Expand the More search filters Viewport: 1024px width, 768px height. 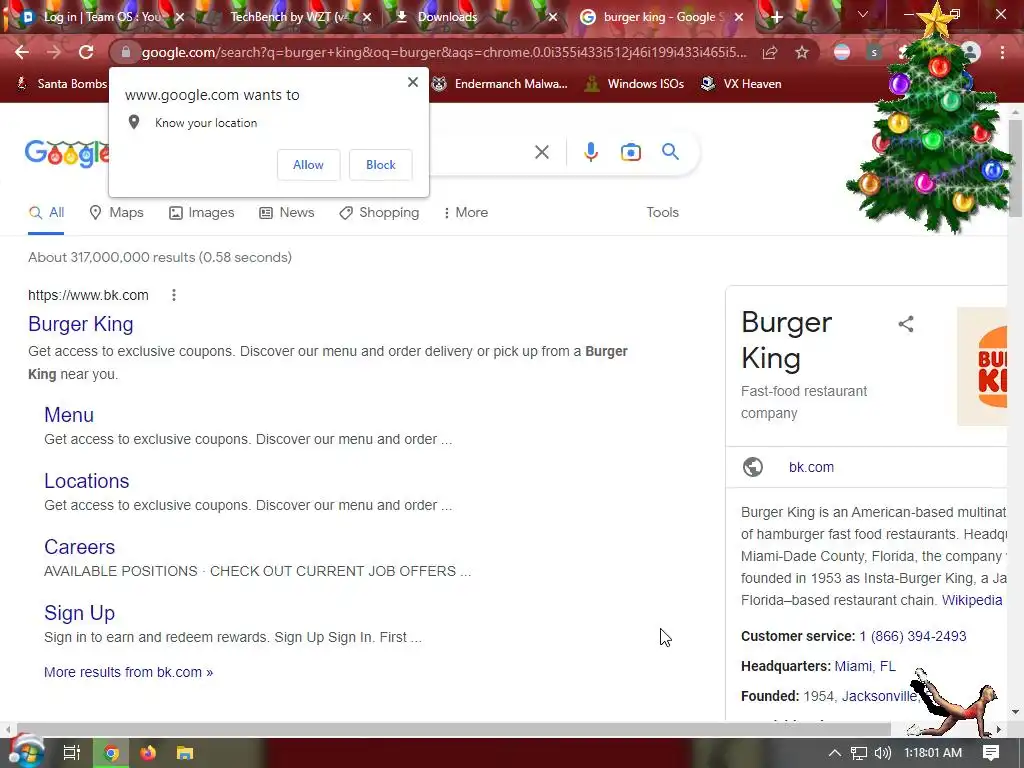[x=466, y=213]
